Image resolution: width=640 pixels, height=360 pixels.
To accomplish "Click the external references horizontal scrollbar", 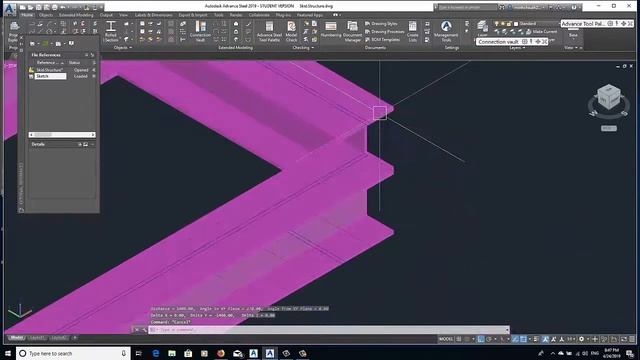I will (62, 135).
